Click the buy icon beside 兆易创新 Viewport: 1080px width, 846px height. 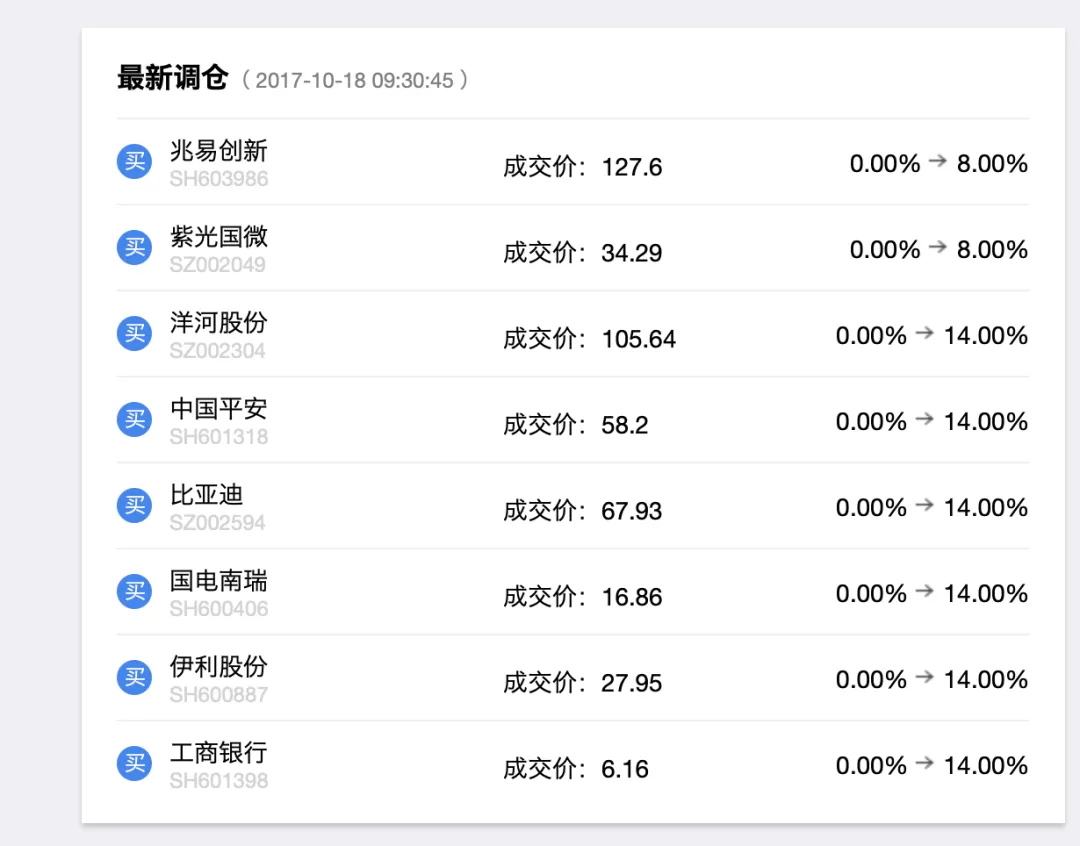pos(134,161)
